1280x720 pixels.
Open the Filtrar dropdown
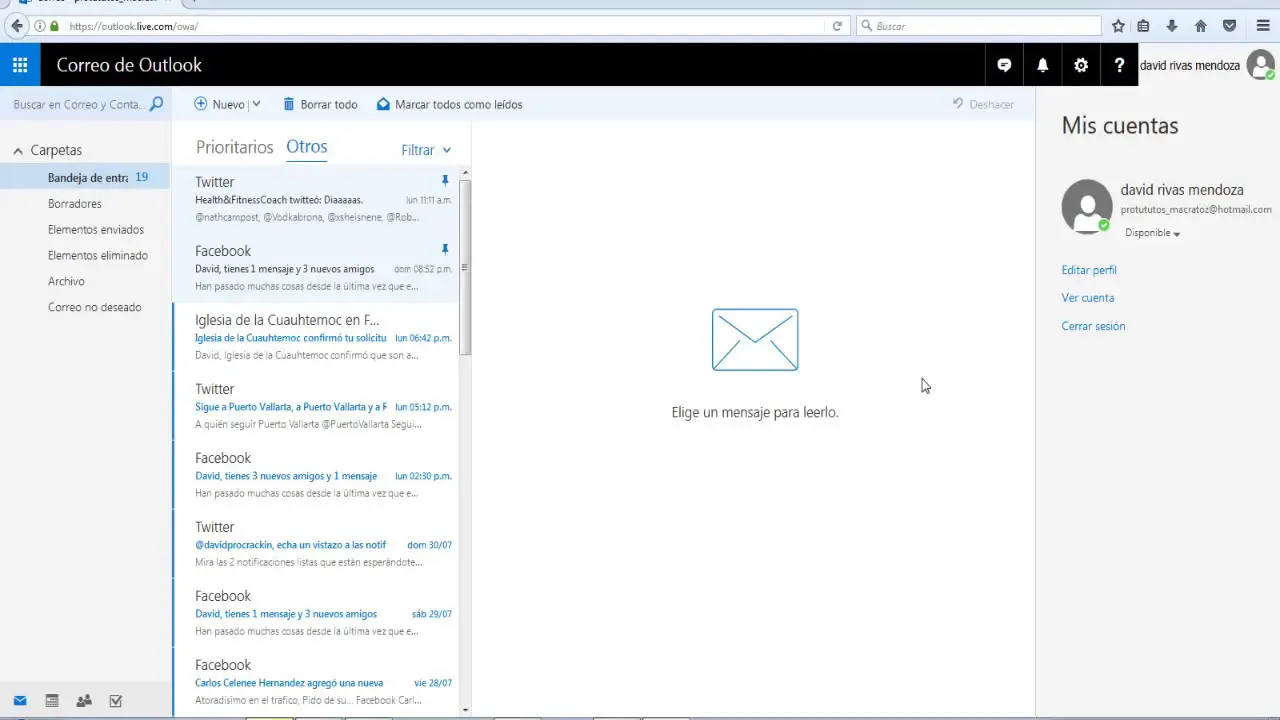(426, 150)
